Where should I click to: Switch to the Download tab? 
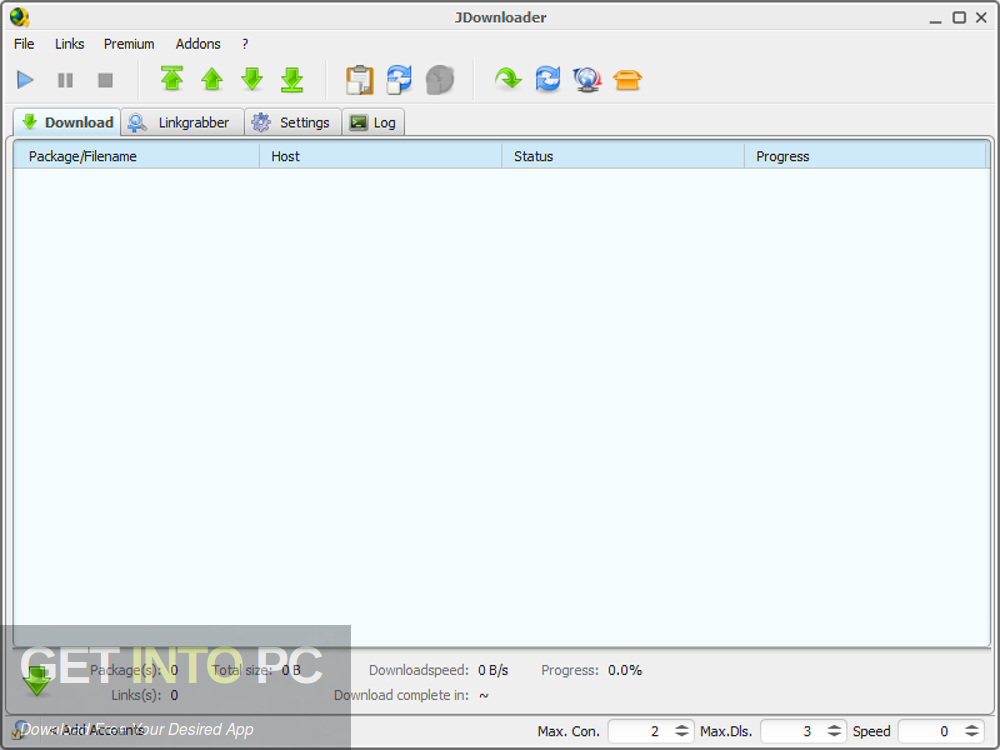[67, 122]
